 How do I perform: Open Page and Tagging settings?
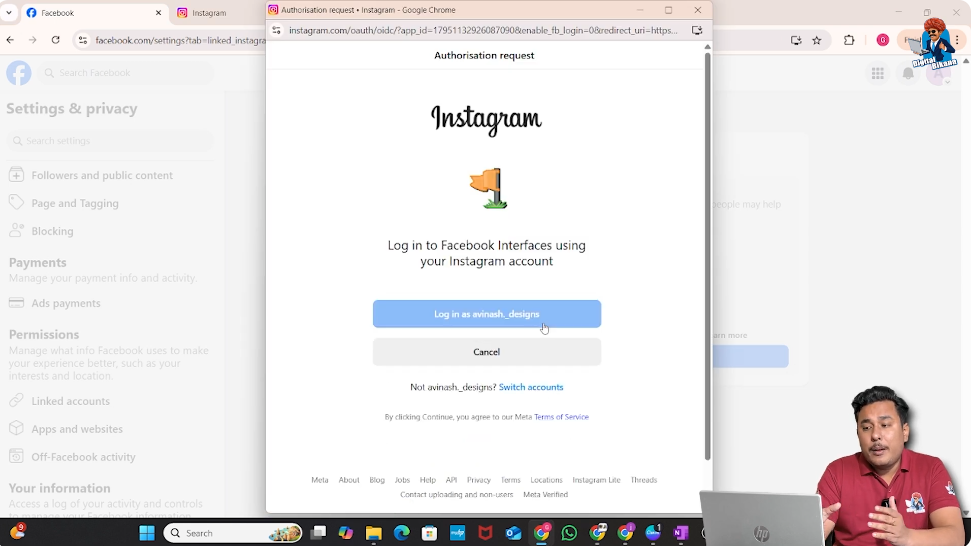(x=75, y=203)
